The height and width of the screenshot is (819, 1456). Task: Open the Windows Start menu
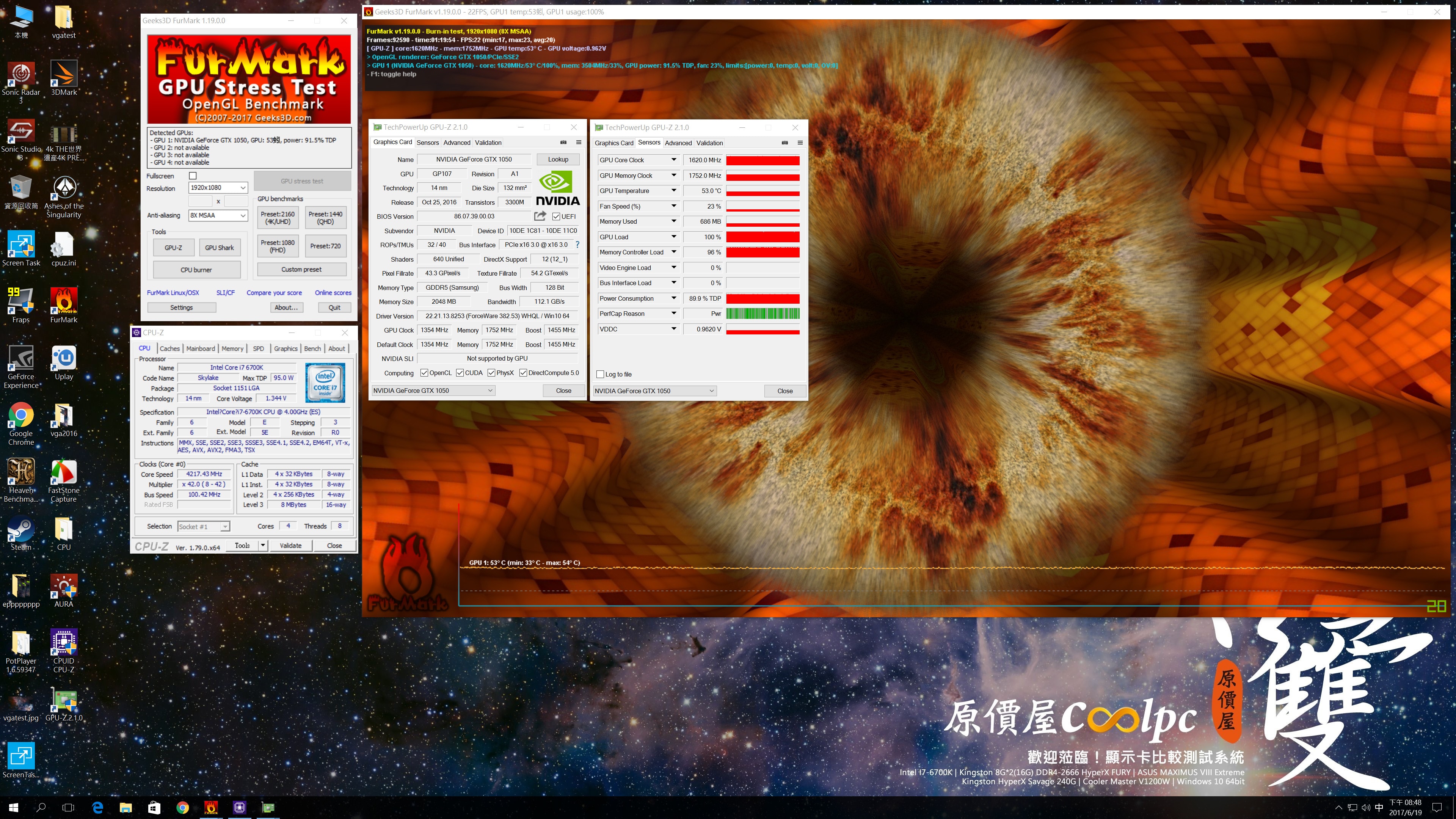coord(14,807)
